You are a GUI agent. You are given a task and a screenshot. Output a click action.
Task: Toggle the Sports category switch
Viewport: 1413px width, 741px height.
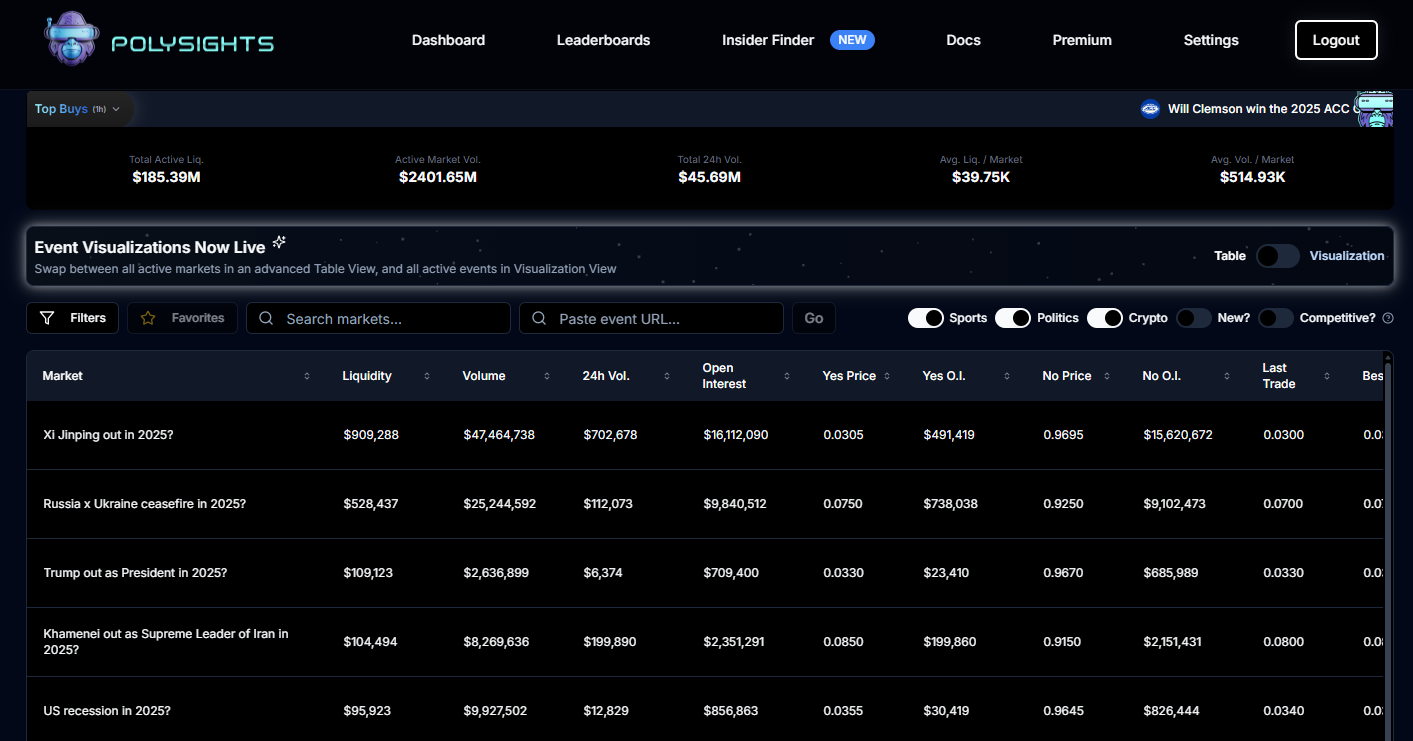coord(926,318)
